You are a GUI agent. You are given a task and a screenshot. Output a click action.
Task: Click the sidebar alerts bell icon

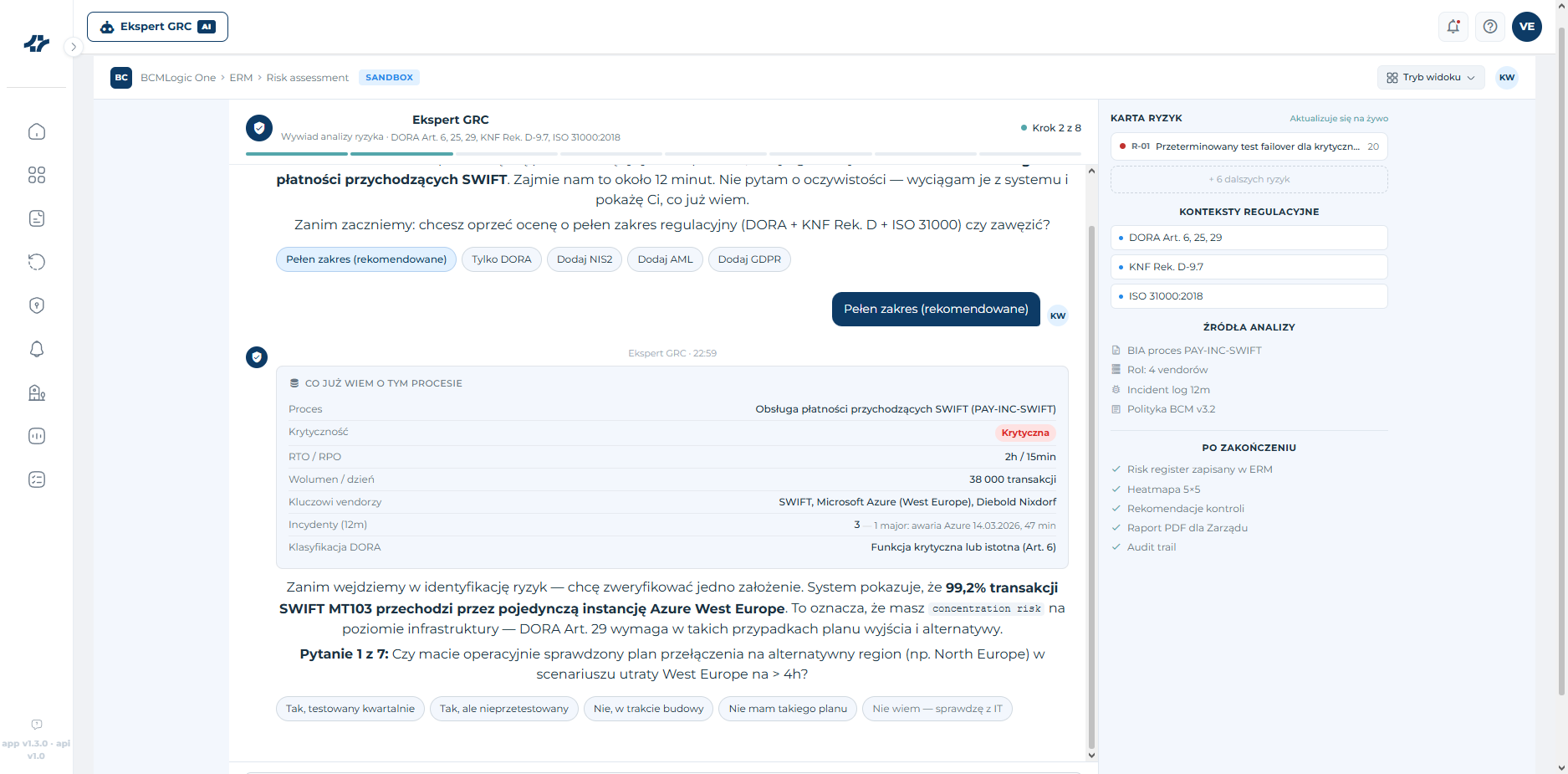[37, 349]
